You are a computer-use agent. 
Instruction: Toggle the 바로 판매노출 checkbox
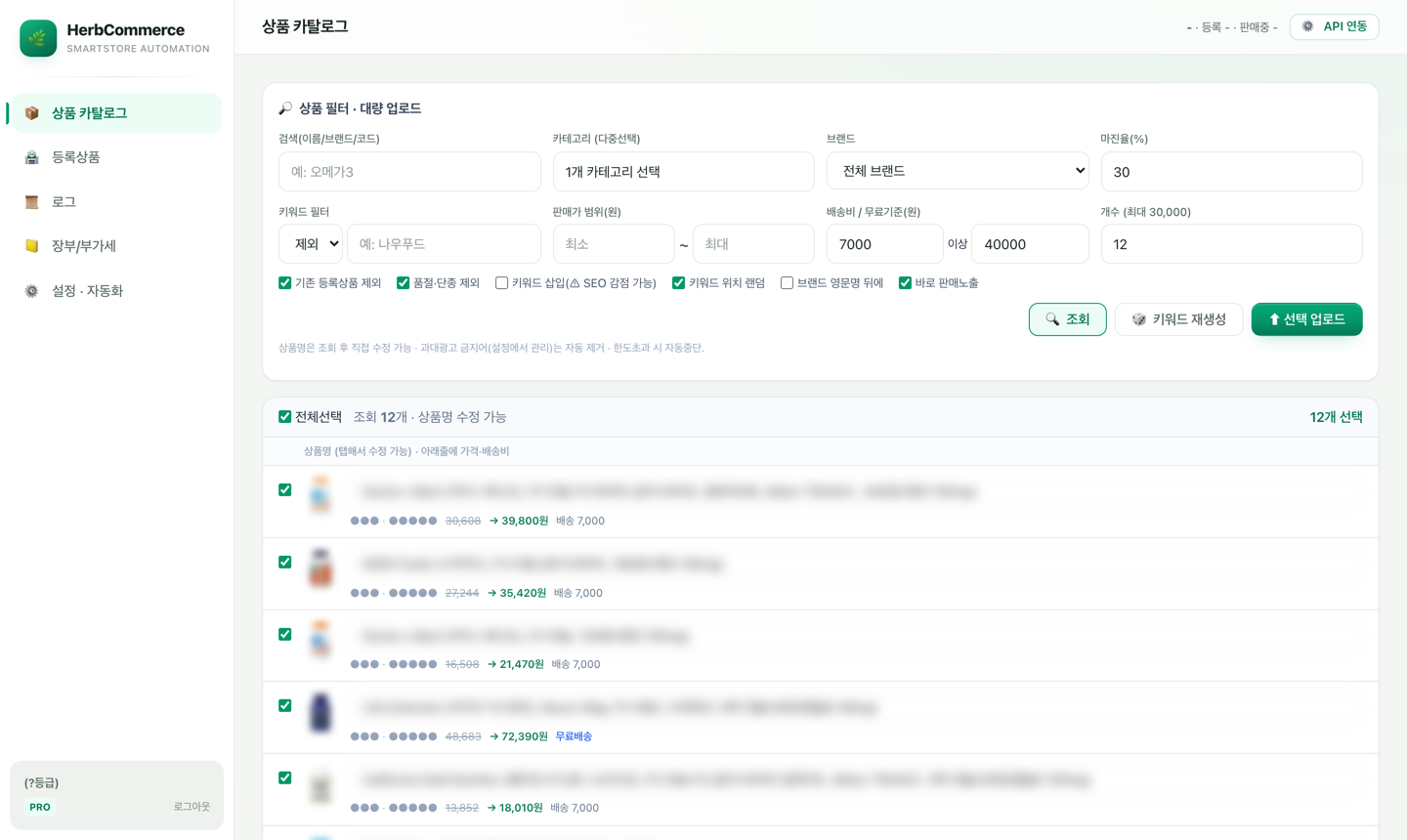coord(905,283)
